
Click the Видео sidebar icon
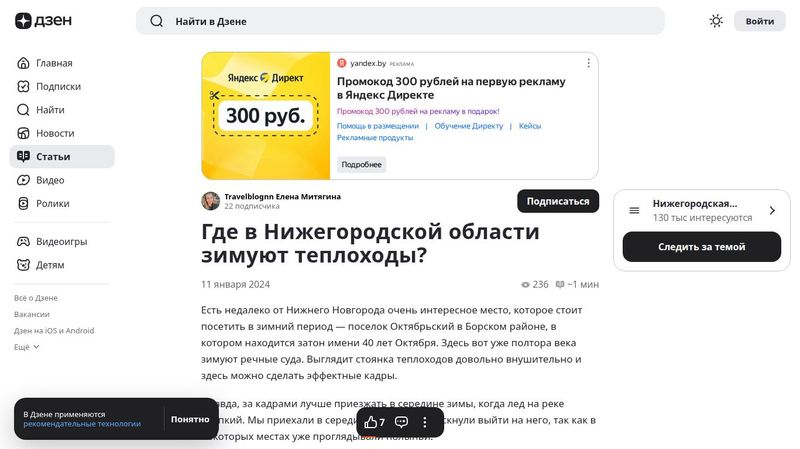(24, 180)
